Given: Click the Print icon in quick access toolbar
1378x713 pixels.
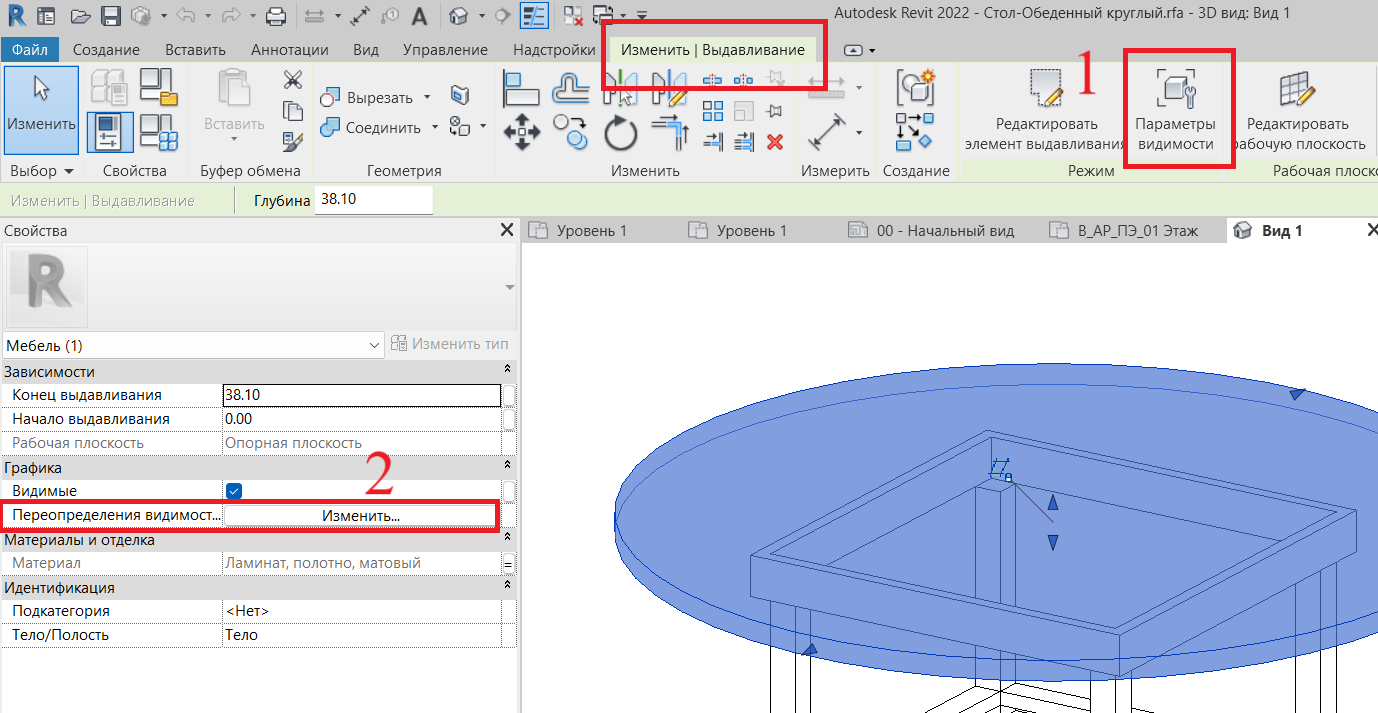Looking at the screenshot, I should click(276, 16).
